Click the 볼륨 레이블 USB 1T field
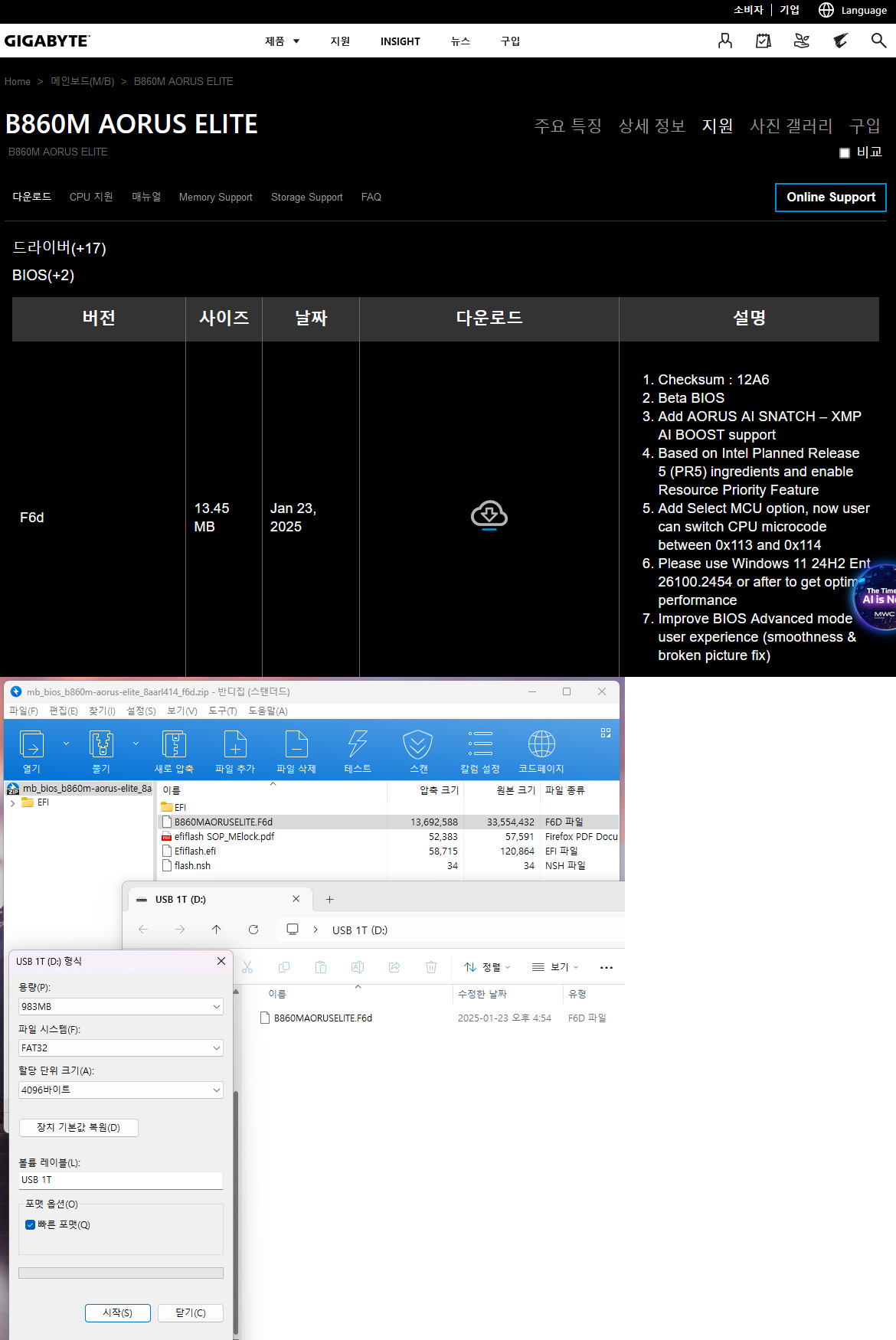This screenshot has width=896, height=1340. [x=121, y=1181]
